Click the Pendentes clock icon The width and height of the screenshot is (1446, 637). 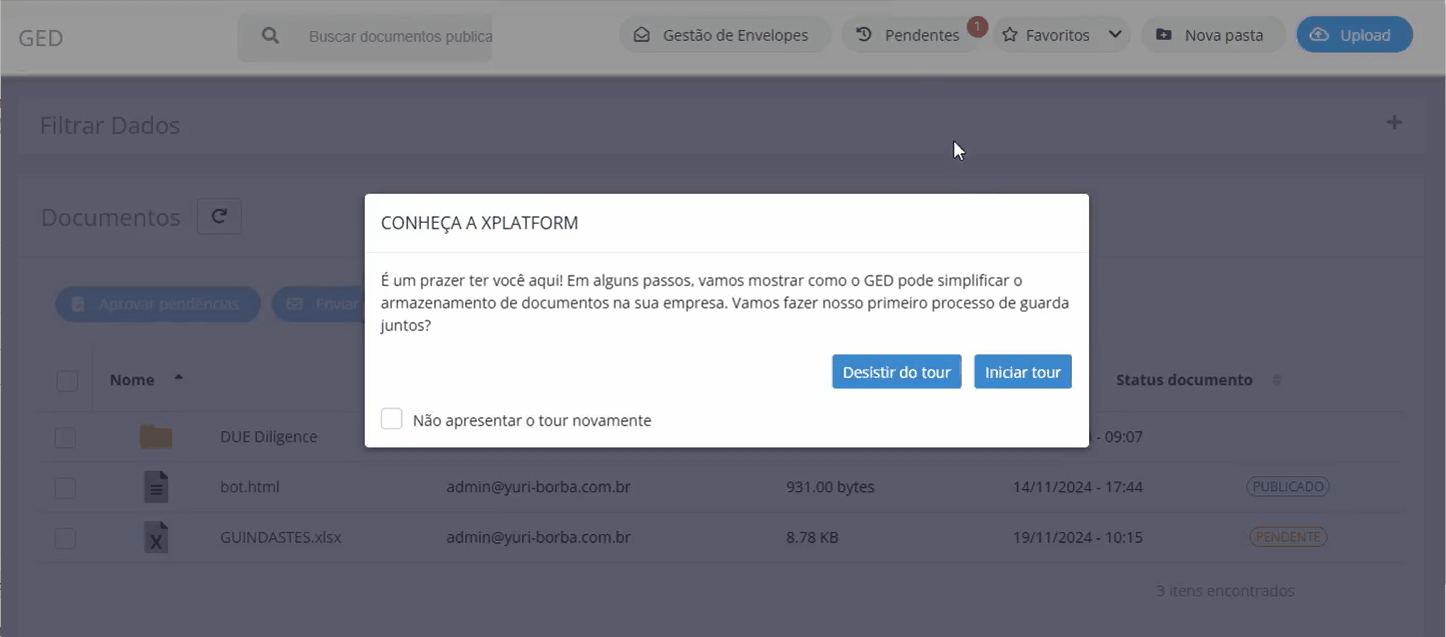pyautogui.click(x=864, y=35)
